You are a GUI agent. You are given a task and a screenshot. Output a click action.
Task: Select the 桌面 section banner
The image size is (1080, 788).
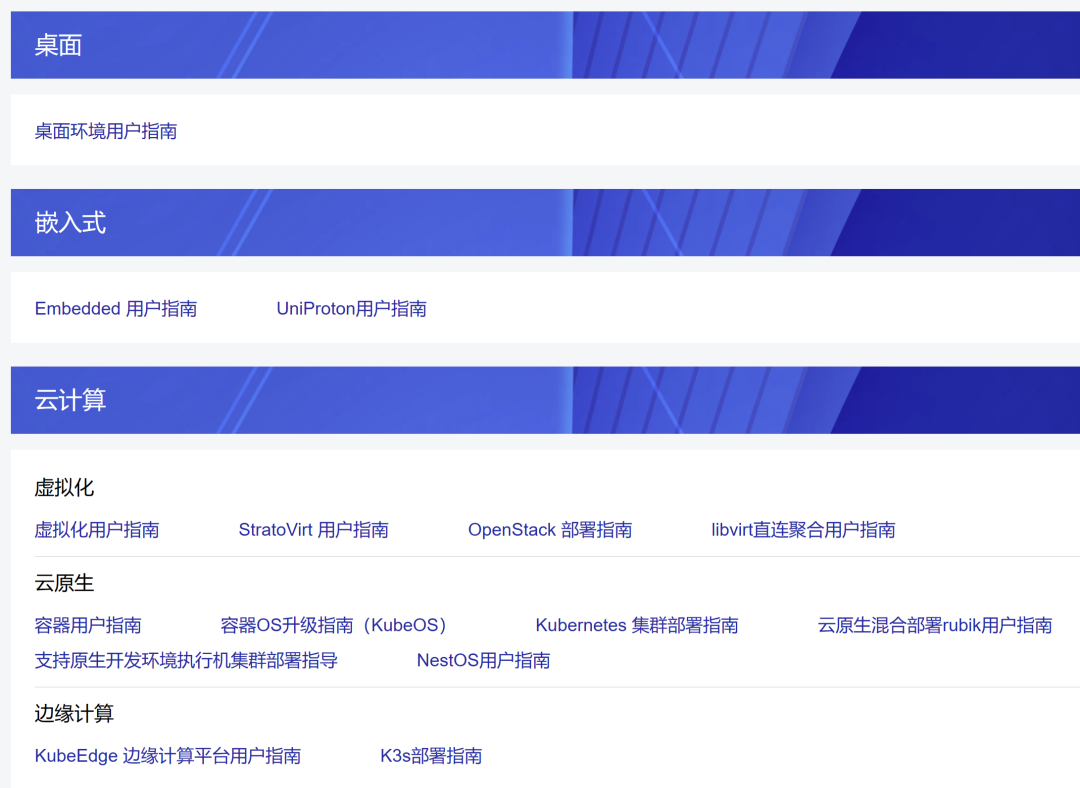(540, 44)
